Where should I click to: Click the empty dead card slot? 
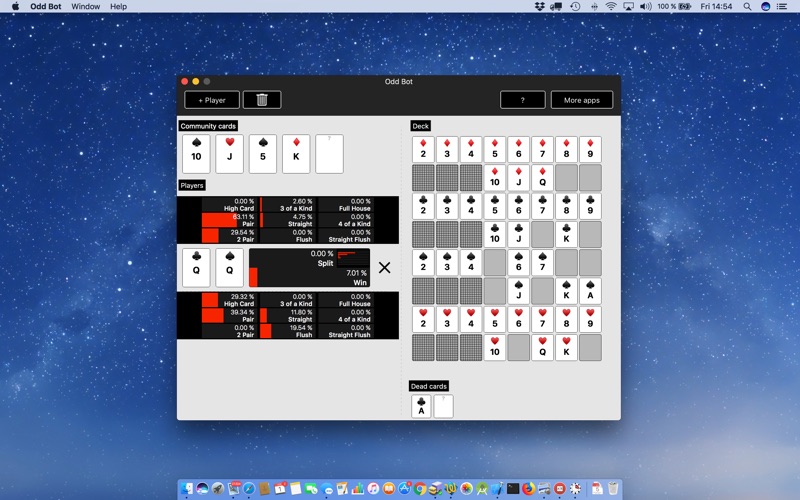pyautogui.click(x=443, y=407)
